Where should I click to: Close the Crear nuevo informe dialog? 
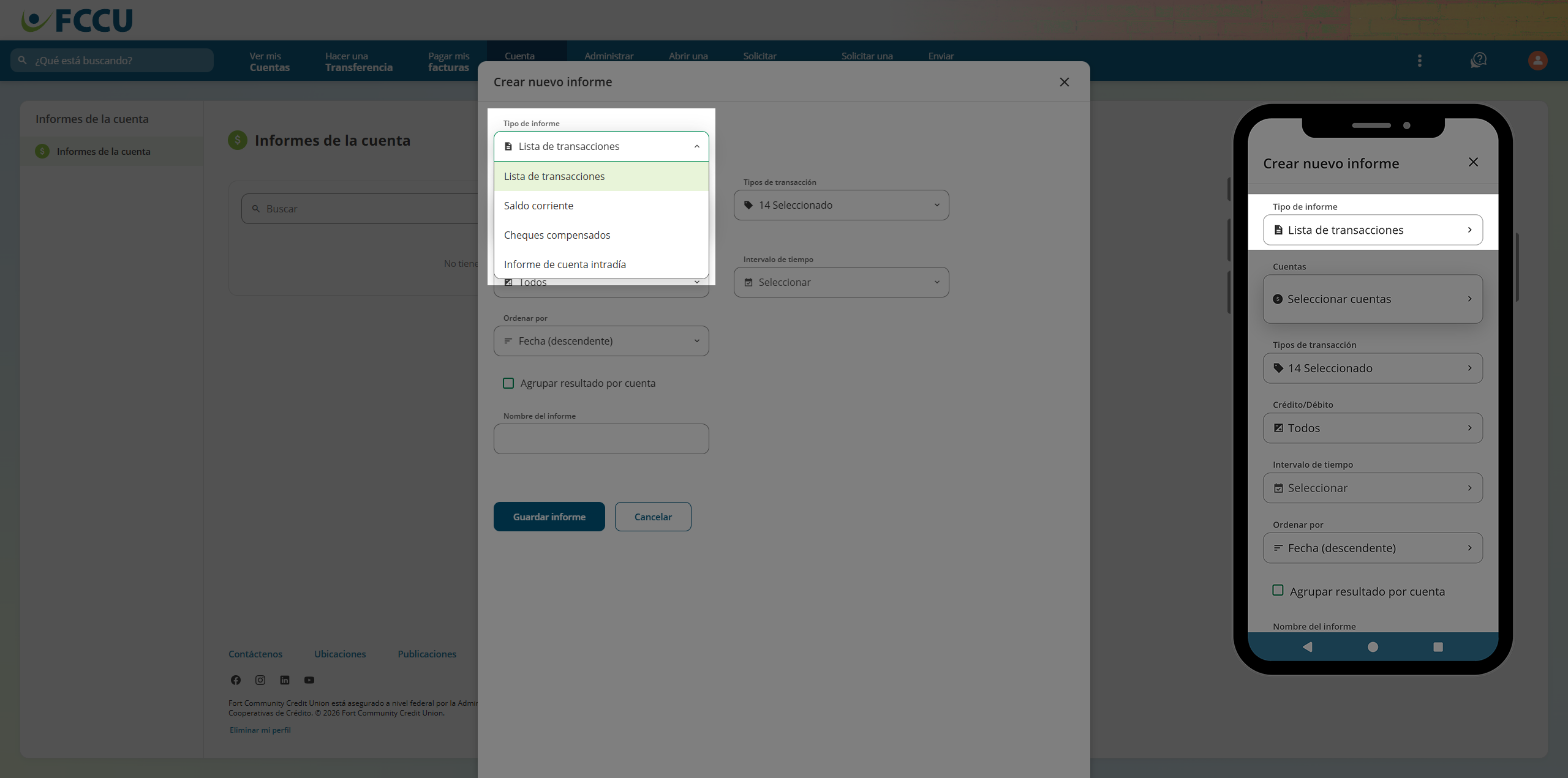(x=1065, y=82)
